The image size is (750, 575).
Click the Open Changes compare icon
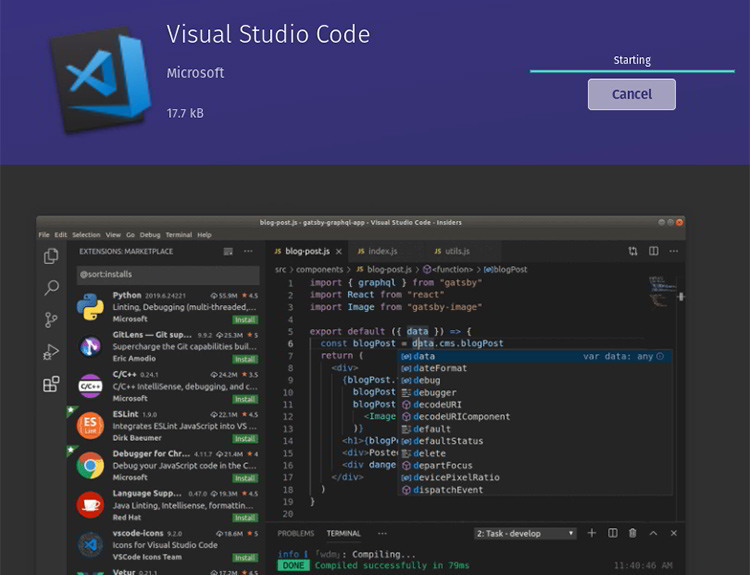point(633,251)
